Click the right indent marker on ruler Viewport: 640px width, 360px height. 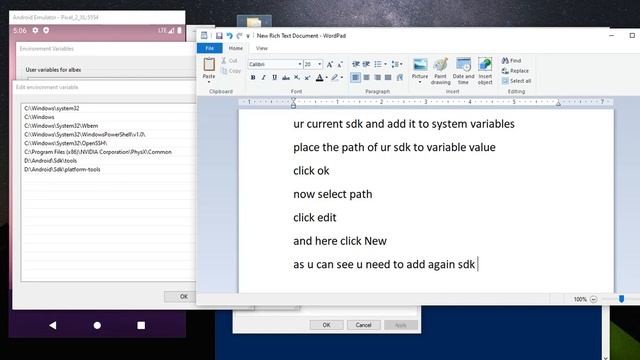pyautogui.click(x=558, y=104)
